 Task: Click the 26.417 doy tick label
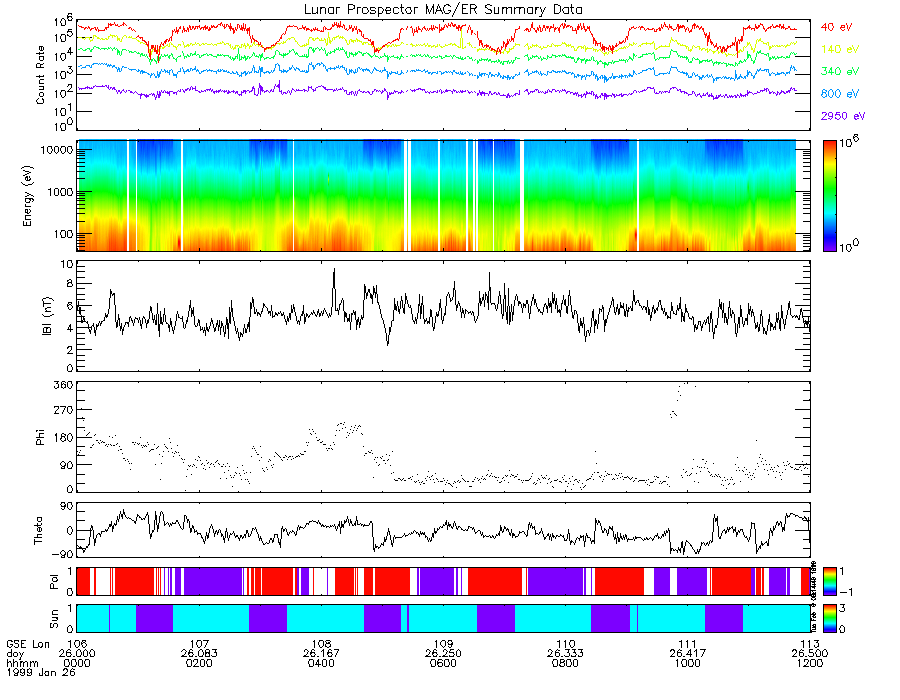(x=688, y=654)
